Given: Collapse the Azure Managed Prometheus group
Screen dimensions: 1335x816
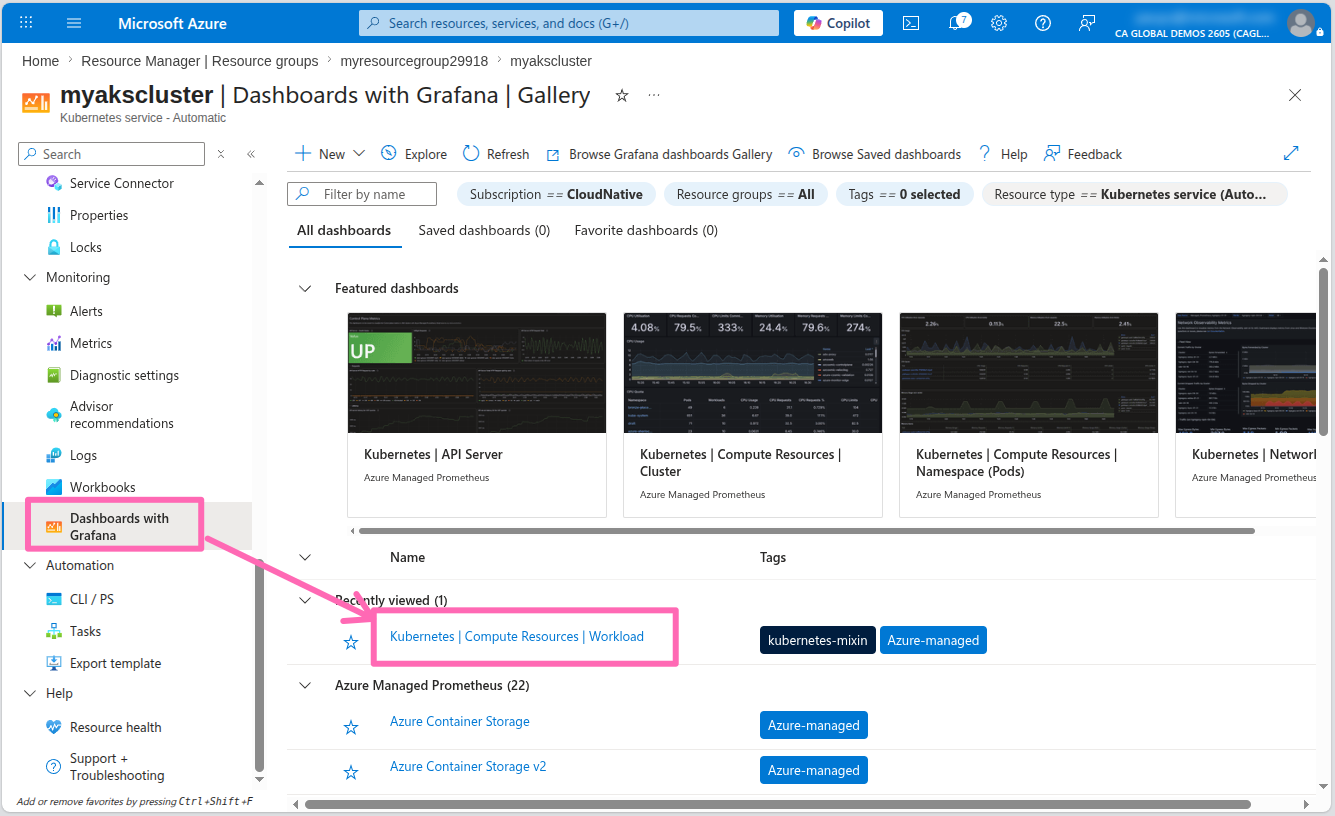Looking at the screenshot, I should [x=305, y=685].
